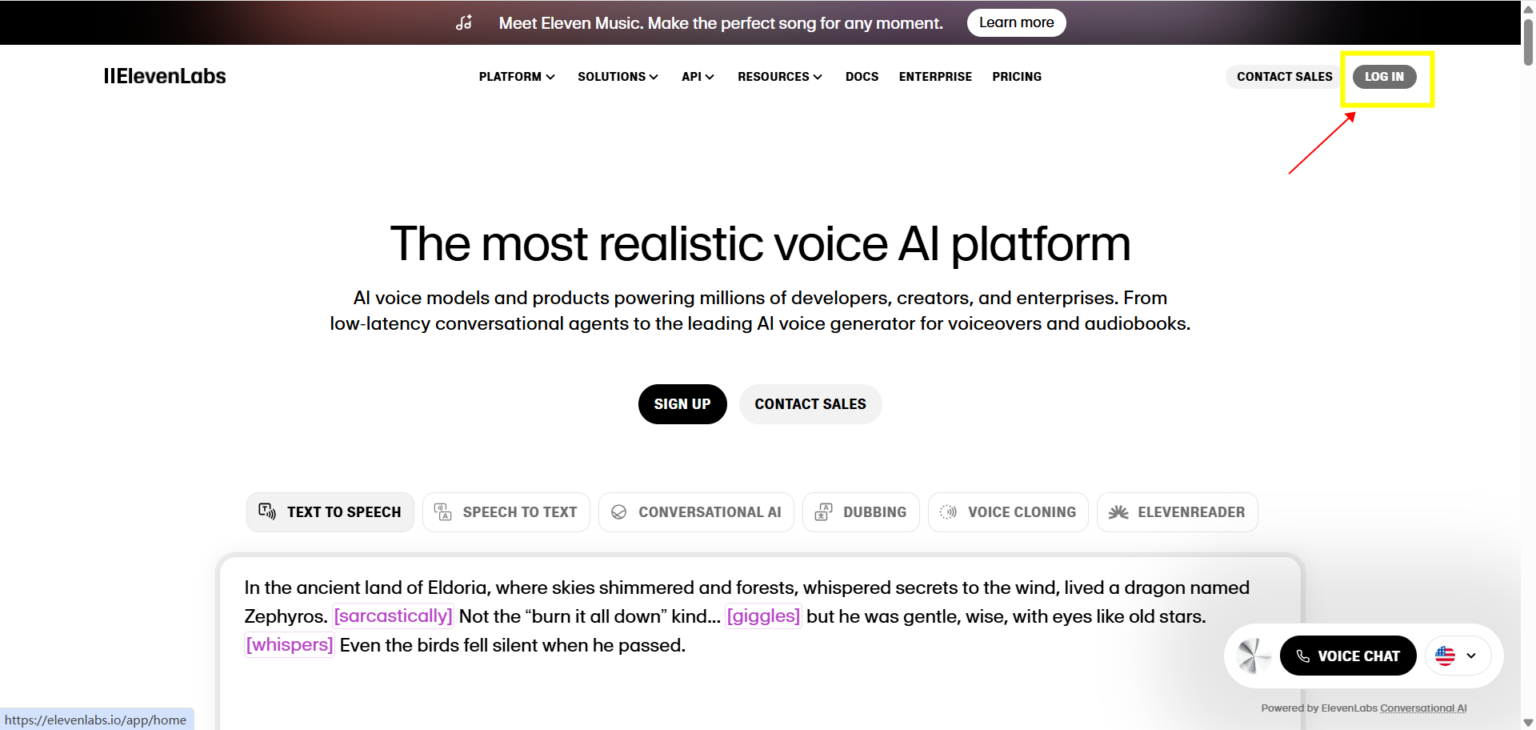The height and width of the screenshot is (730, 1536).
Task: Open the Conversational AI link in the footer
Action: point(1423,707)
